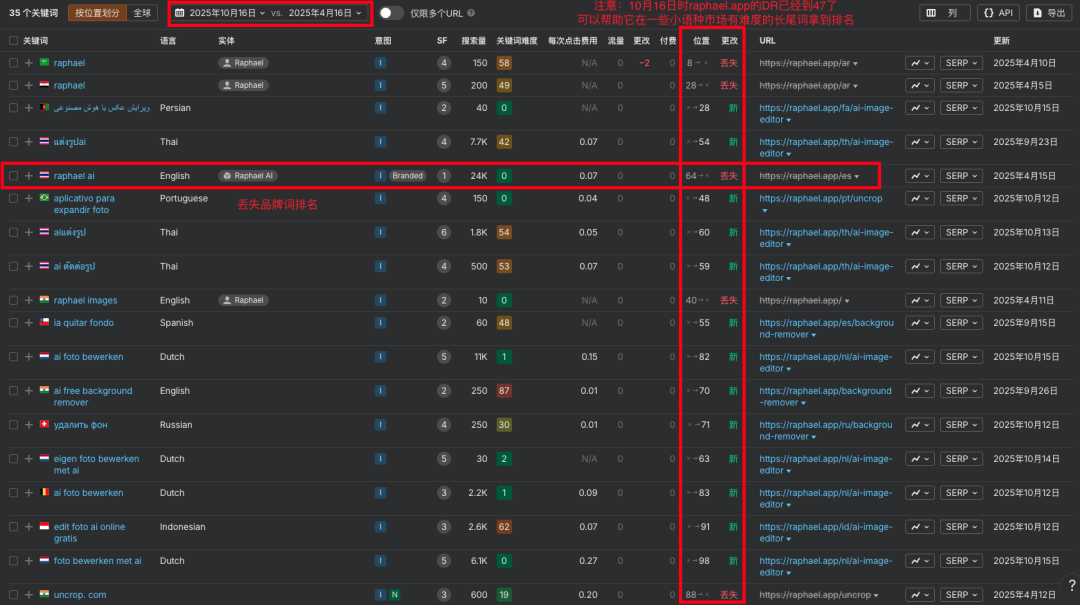This screenshot has height=605, width=1080.
Task: Open SERP dropdown for 'ia quitar fondo'
Action: (961, 322)
